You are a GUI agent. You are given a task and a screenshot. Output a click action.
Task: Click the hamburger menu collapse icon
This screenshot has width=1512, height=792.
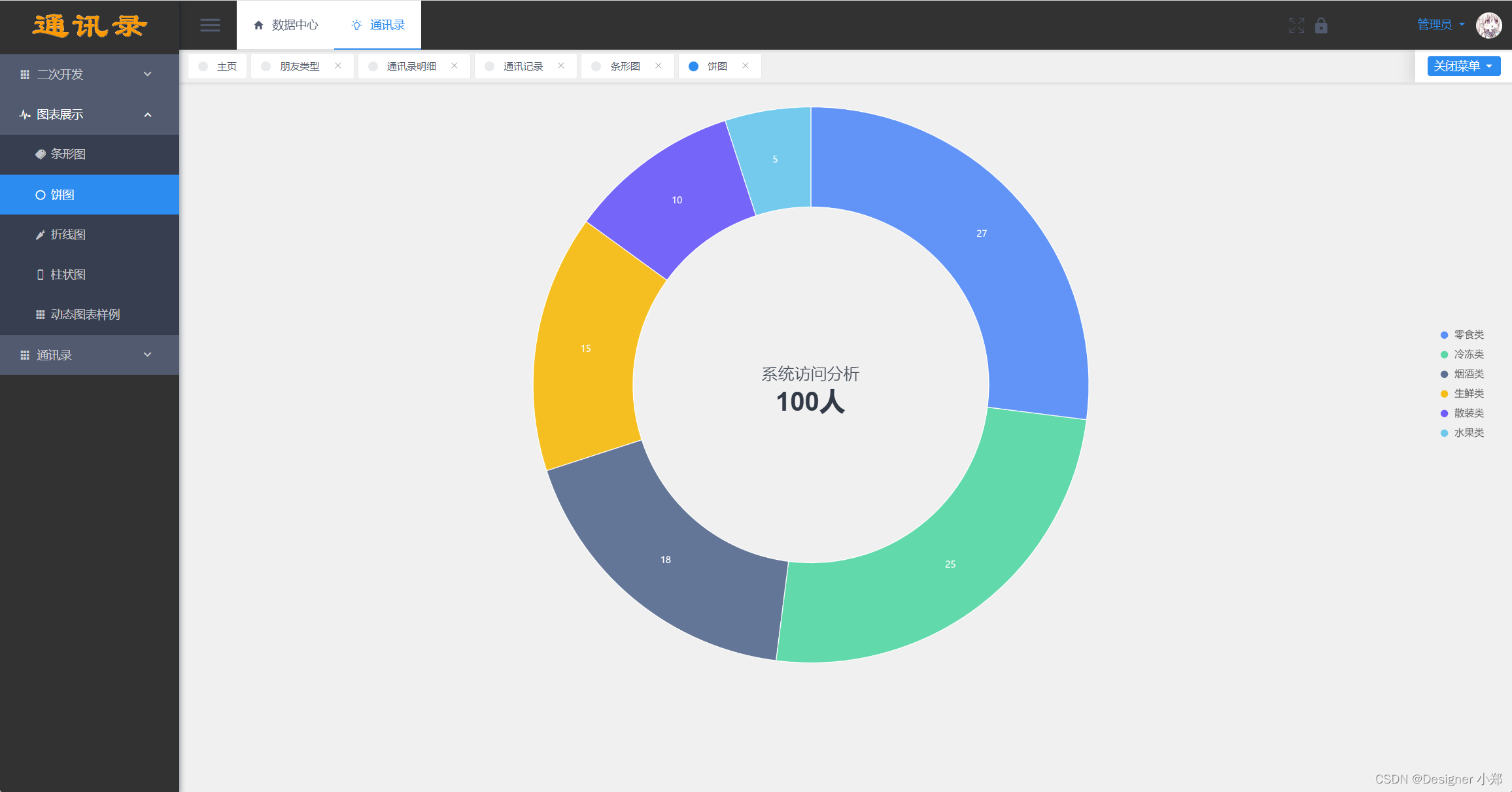pos(210,26)
